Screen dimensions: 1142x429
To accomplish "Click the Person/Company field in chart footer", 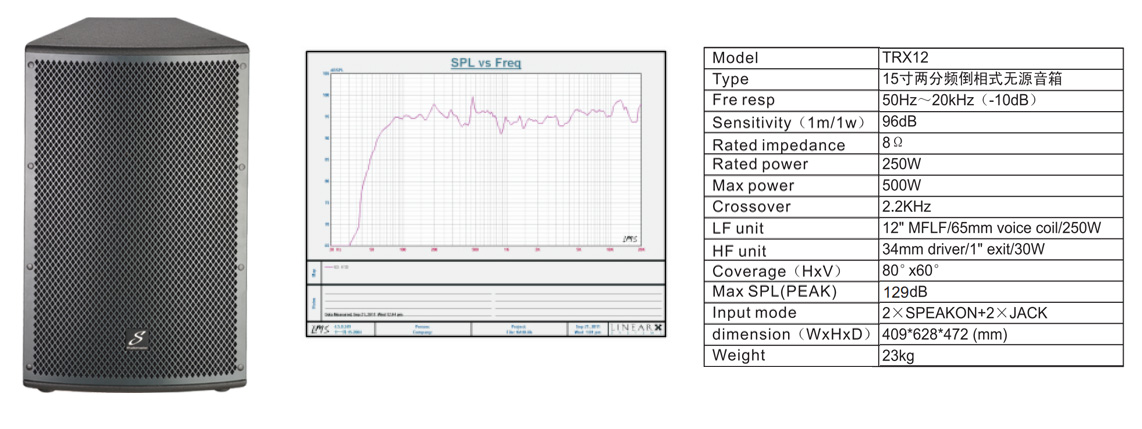I will [422, 329].
